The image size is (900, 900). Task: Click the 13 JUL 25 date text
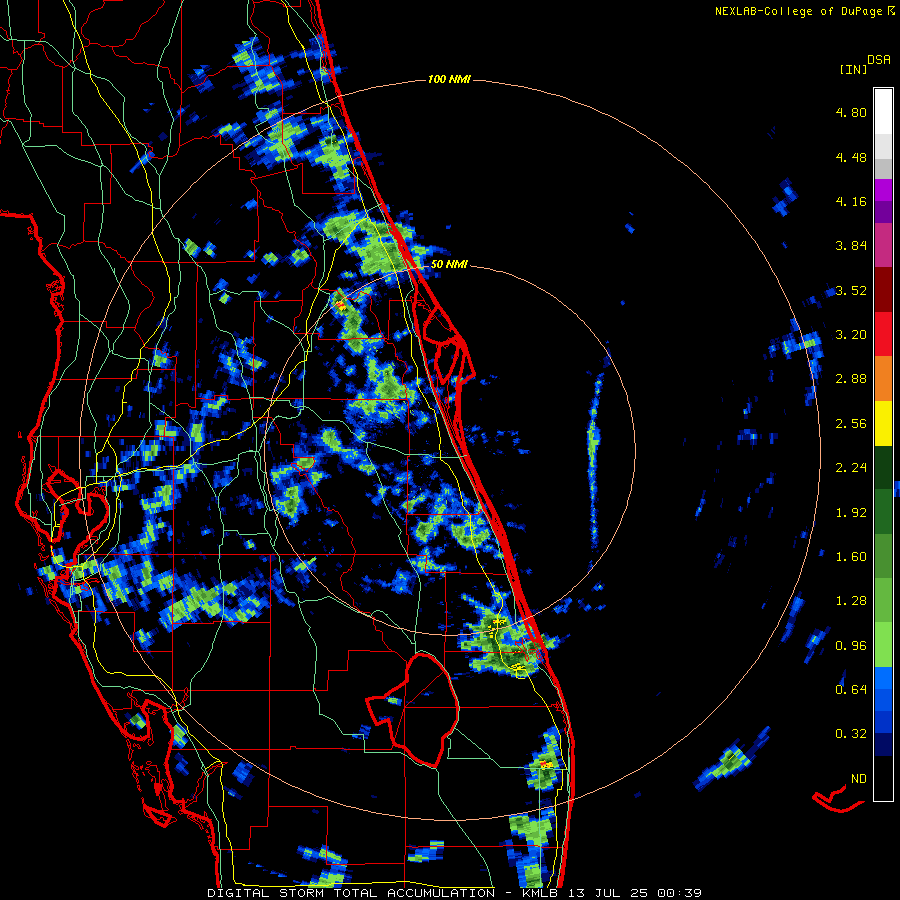[608, 893]
